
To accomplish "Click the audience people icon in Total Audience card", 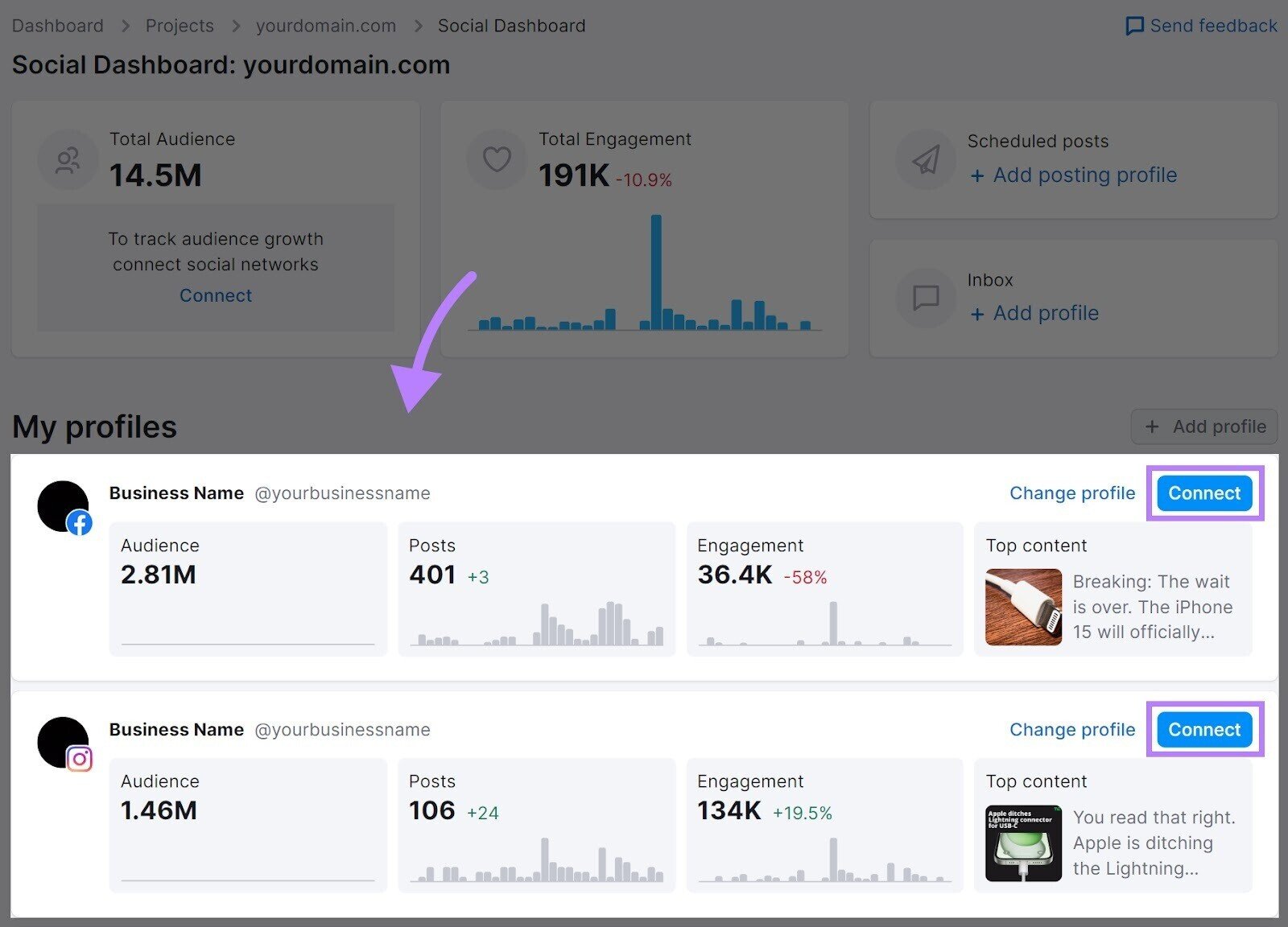I will (68, 159).
